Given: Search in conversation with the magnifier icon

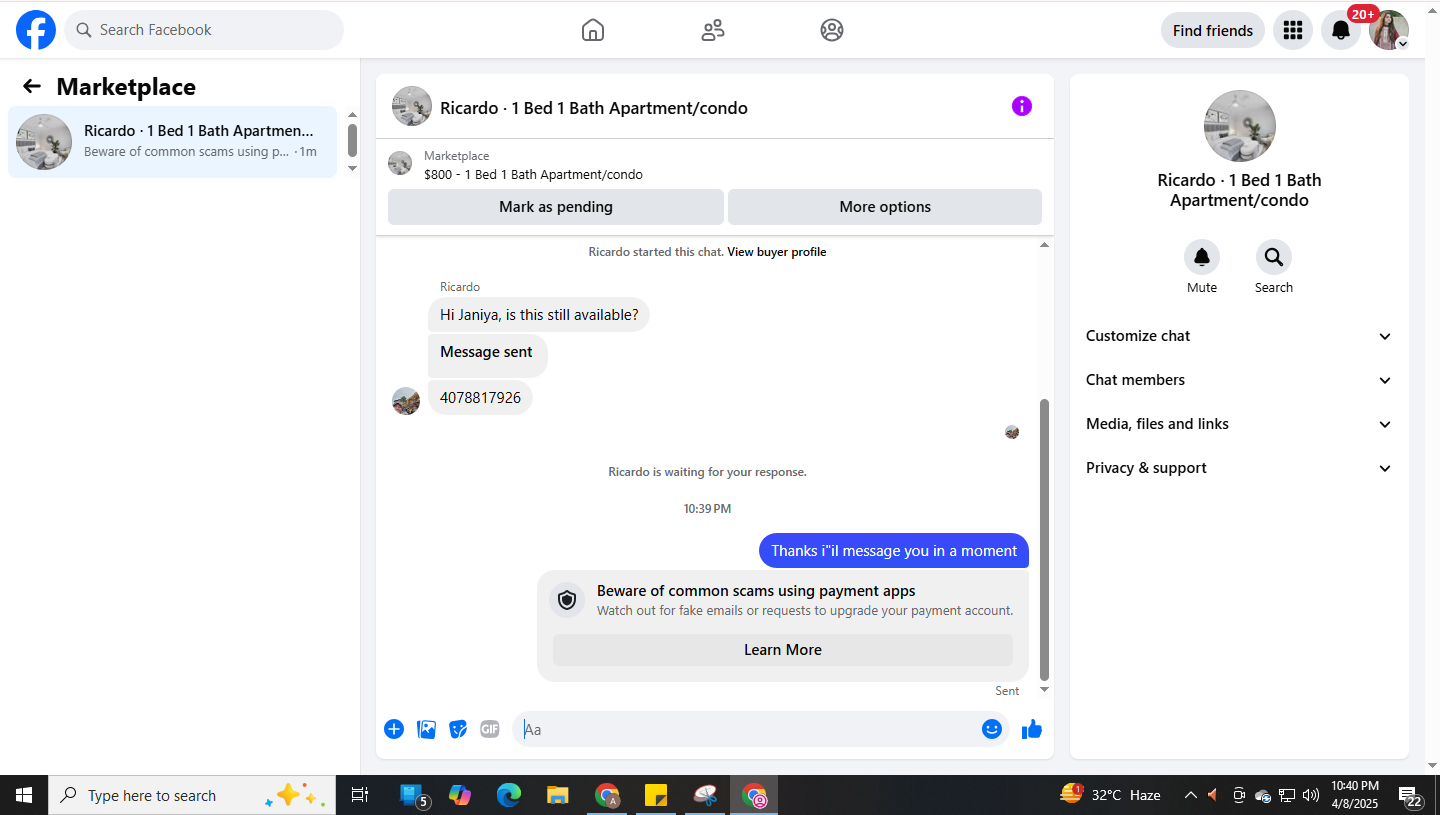Looking at the screenshot, I should (1274, 257).
